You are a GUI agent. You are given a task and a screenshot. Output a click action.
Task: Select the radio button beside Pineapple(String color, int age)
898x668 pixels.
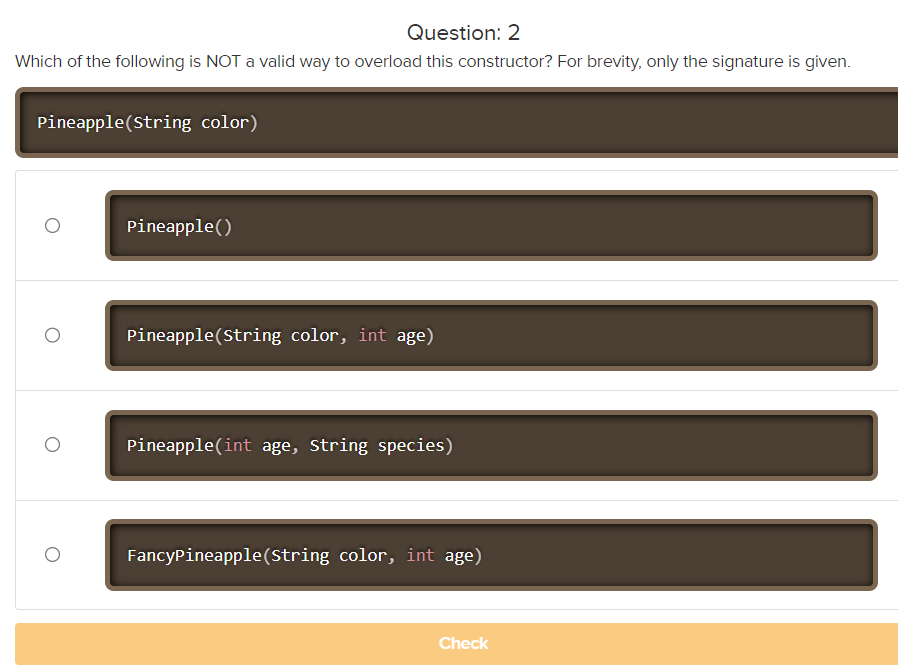(52, 335)
